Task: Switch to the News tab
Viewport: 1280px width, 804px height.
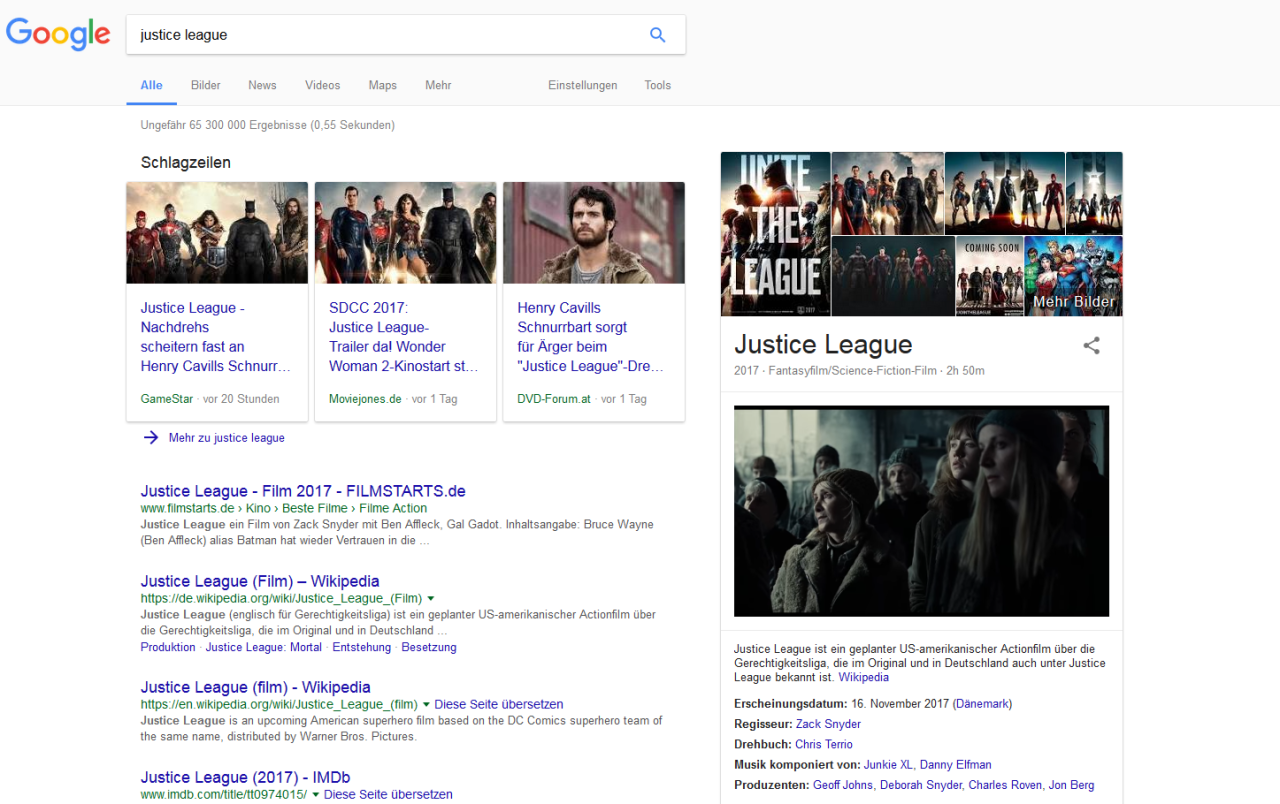Action: [262, 86]
